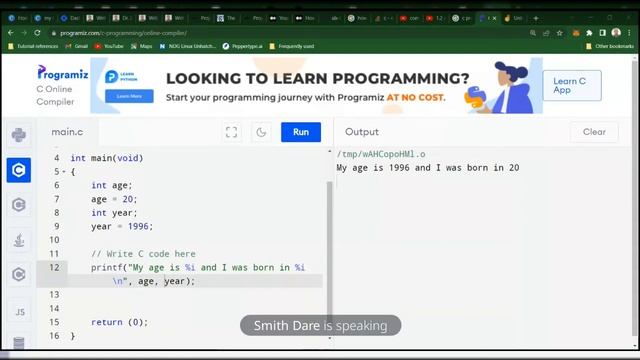The height and width of the screenshot is (360, 640).
Task: Open the C++ compiler sidebar icon
Action: pyautogui.click(x=19, y=205)
